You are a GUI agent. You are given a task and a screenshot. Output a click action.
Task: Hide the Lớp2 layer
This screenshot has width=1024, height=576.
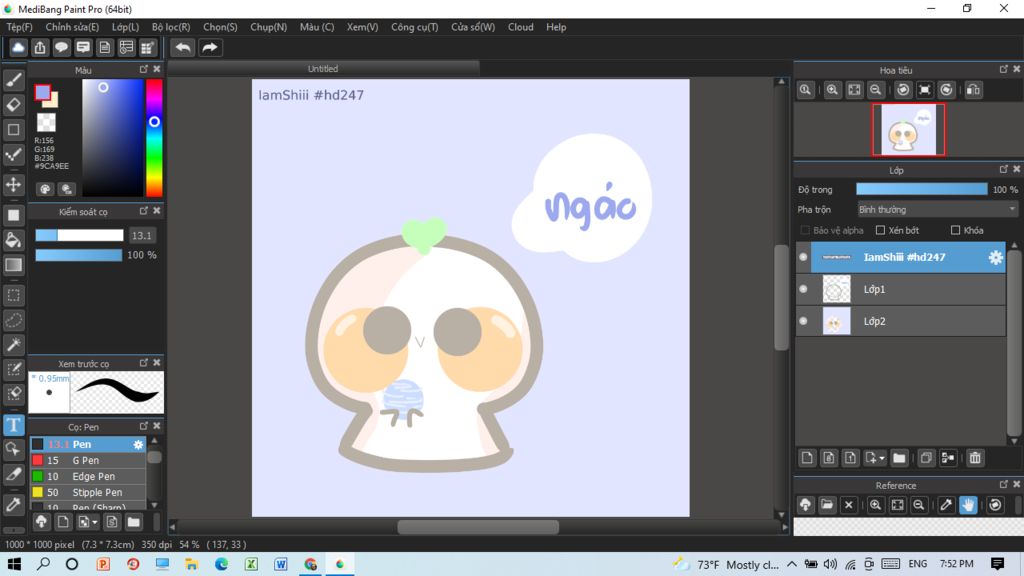click(803, 321)
